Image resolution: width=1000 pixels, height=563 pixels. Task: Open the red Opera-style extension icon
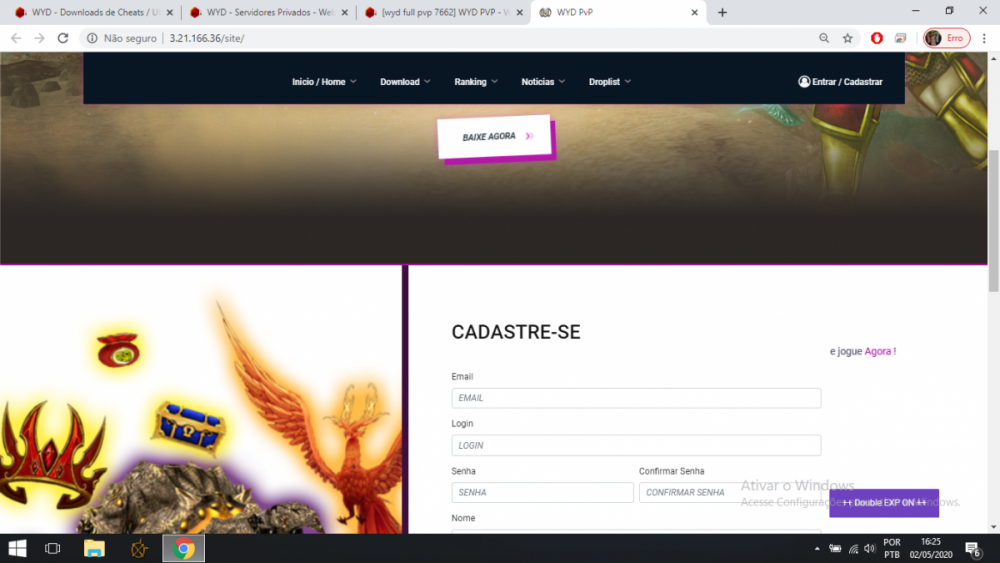click(877, 38)
